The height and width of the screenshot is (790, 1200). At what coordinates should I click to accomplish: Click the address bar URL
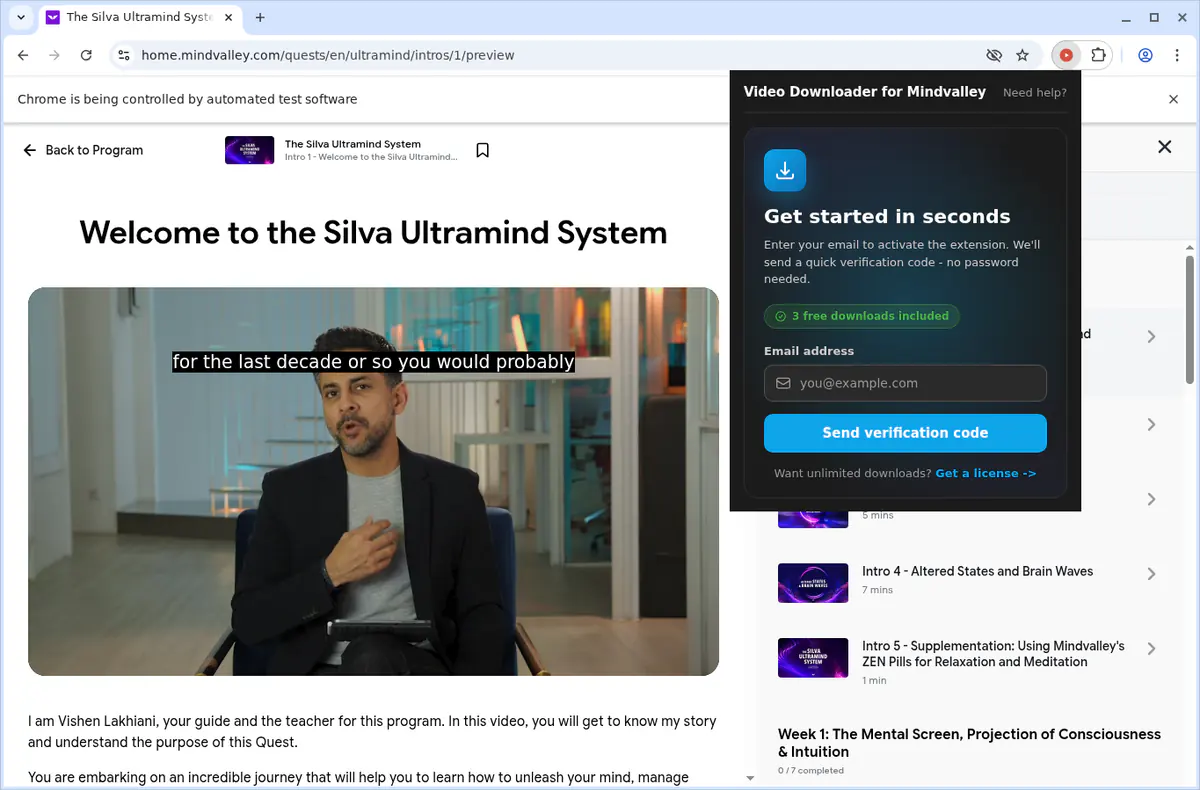(x=328, y=55)
